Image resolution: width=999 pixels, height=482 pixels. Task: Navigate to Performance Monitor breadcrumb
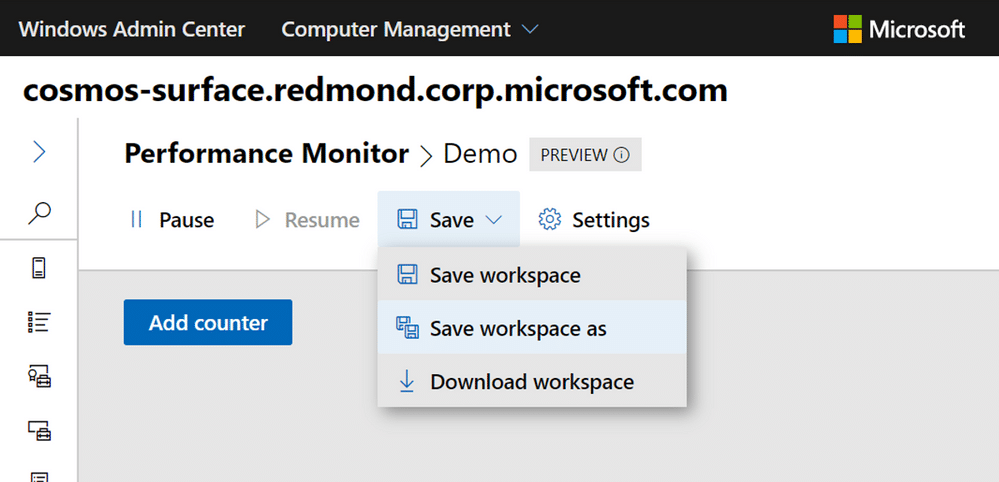point(266,154)
